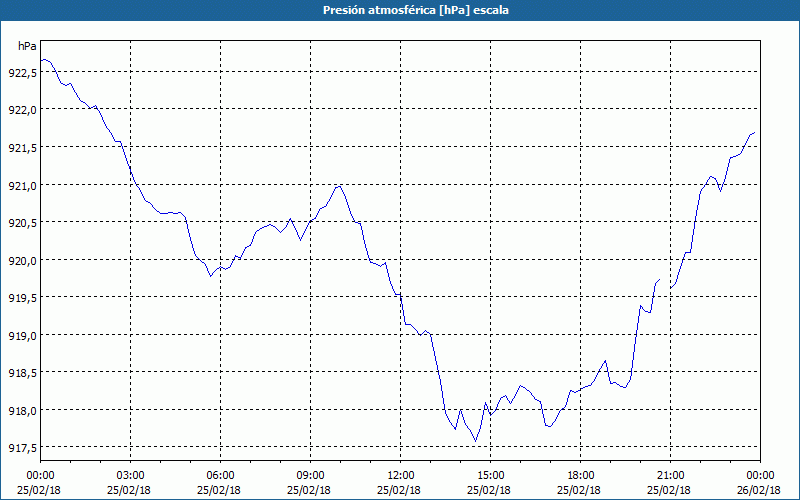Select the 919,0 y-axis value
Viewport: 800px width, 500px height.
click(22, 337)
